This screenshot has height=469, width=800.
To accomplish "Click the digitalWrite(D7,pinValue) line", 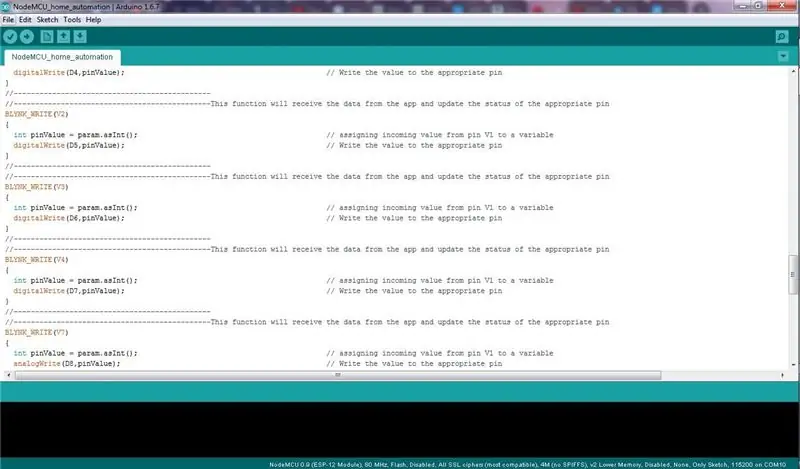I will [x=69, y=291].
